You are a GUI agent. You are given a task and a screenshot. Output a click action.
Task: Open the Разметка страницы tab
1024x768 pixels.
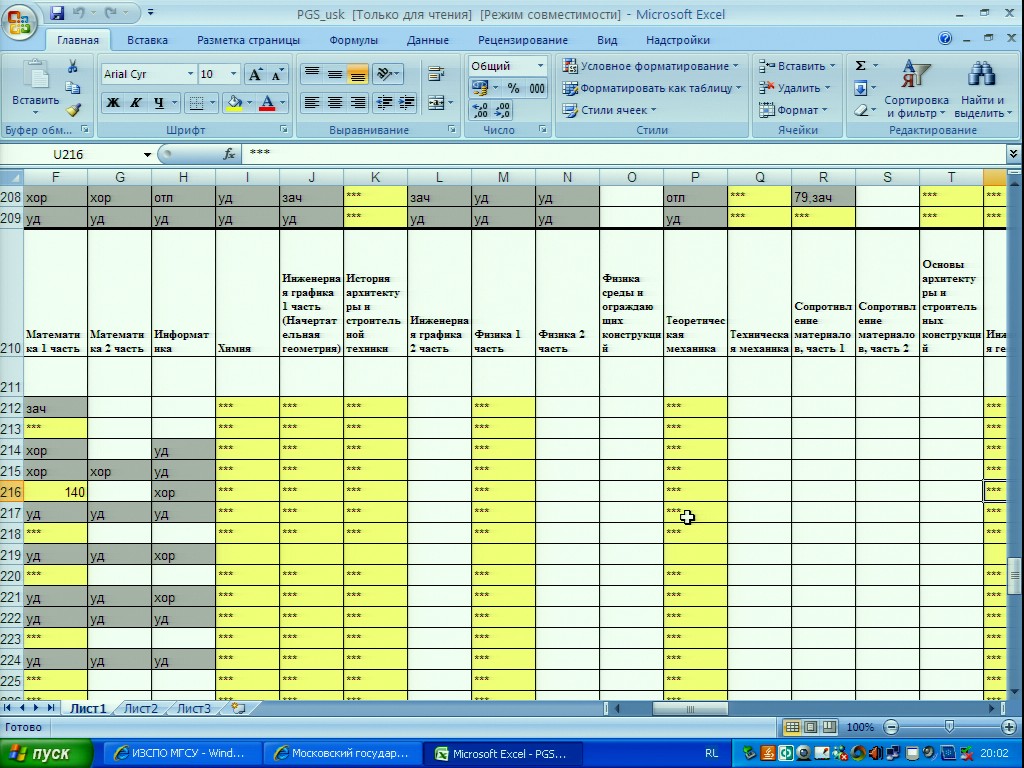pos(248,40)
